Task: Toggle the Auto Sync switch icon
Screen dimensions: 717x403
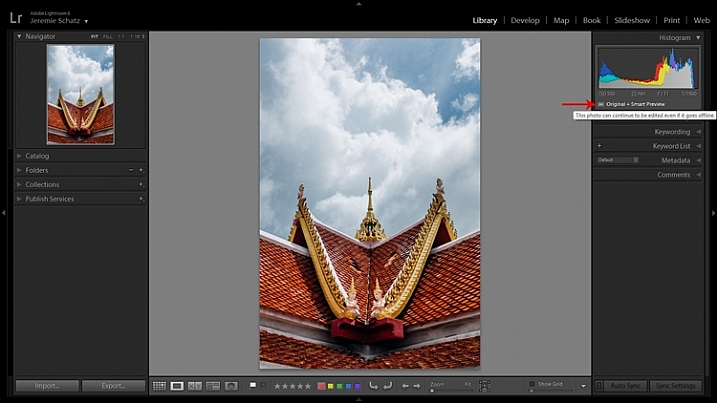Action: coord(599,386)
